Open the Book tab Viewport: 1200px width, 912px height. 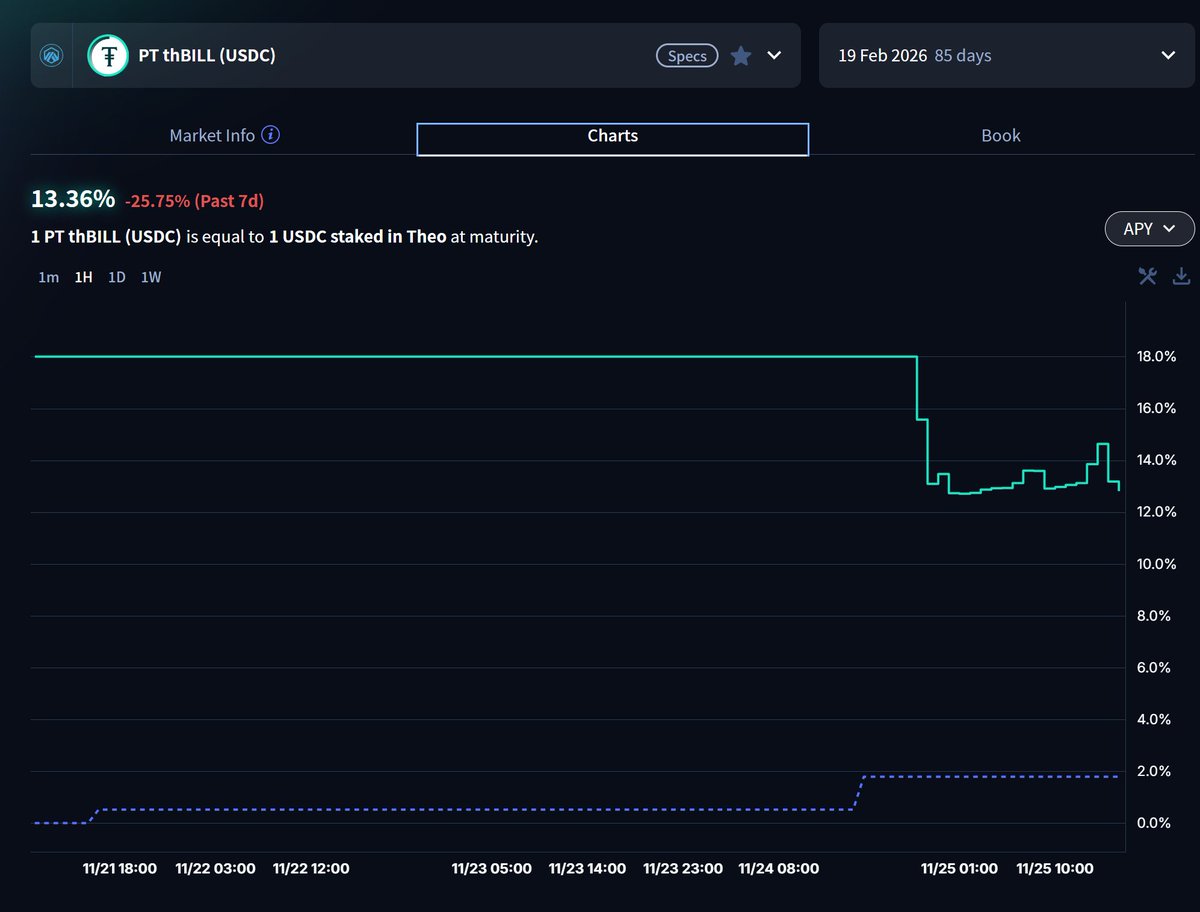click(1000, 136)
